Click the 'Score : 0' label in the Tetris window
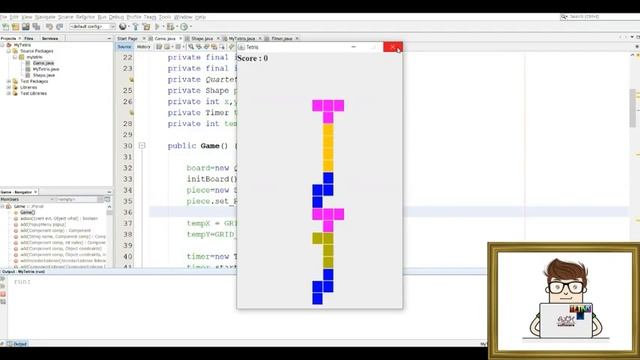 [x=253, y=58]
